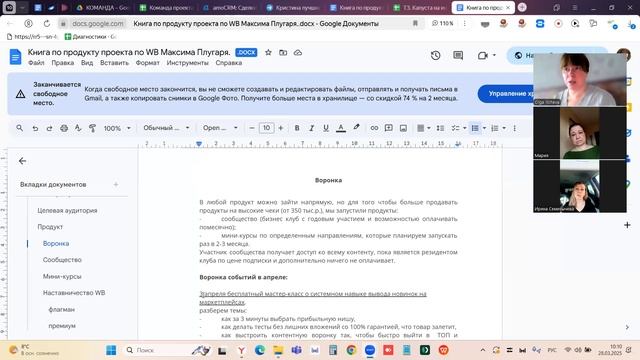Insert a link using chain icon
This screenshot has height=360, width=640.
pyautogui.click(x=374, y=128)
